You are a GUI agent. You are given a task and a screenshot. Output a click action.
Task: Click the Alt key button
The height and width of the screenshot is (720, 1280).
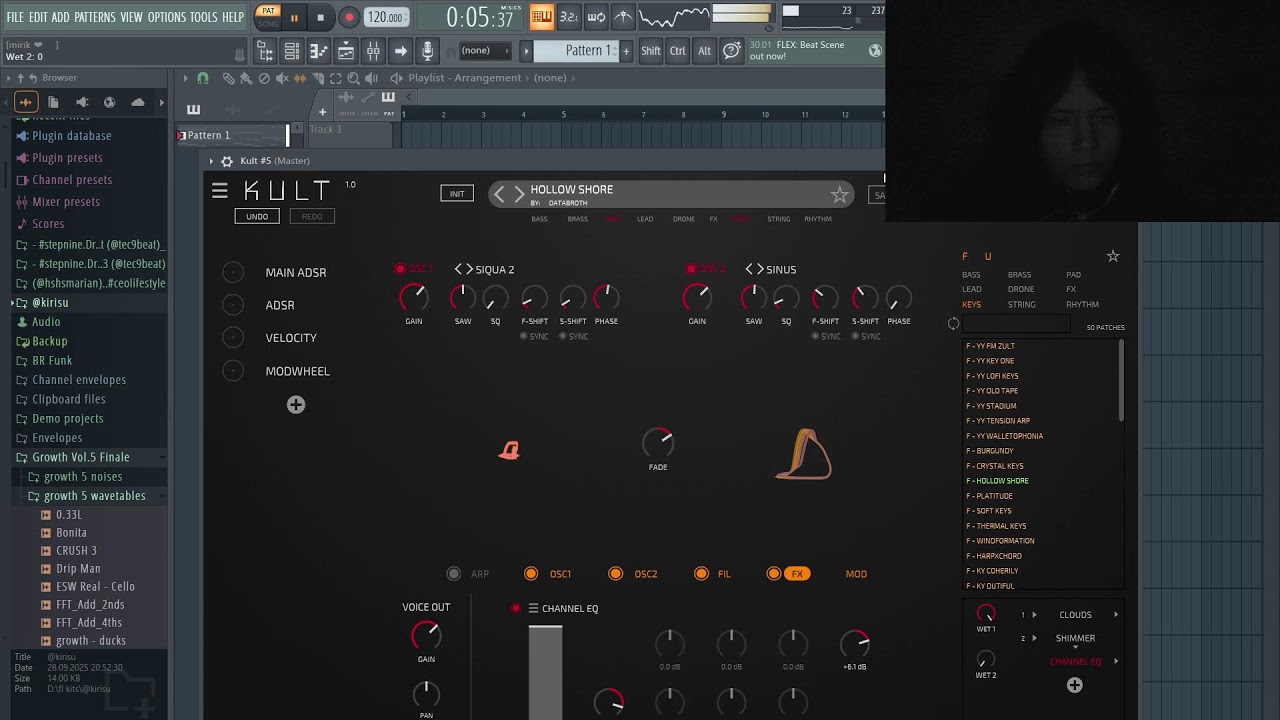coord(705,51)
